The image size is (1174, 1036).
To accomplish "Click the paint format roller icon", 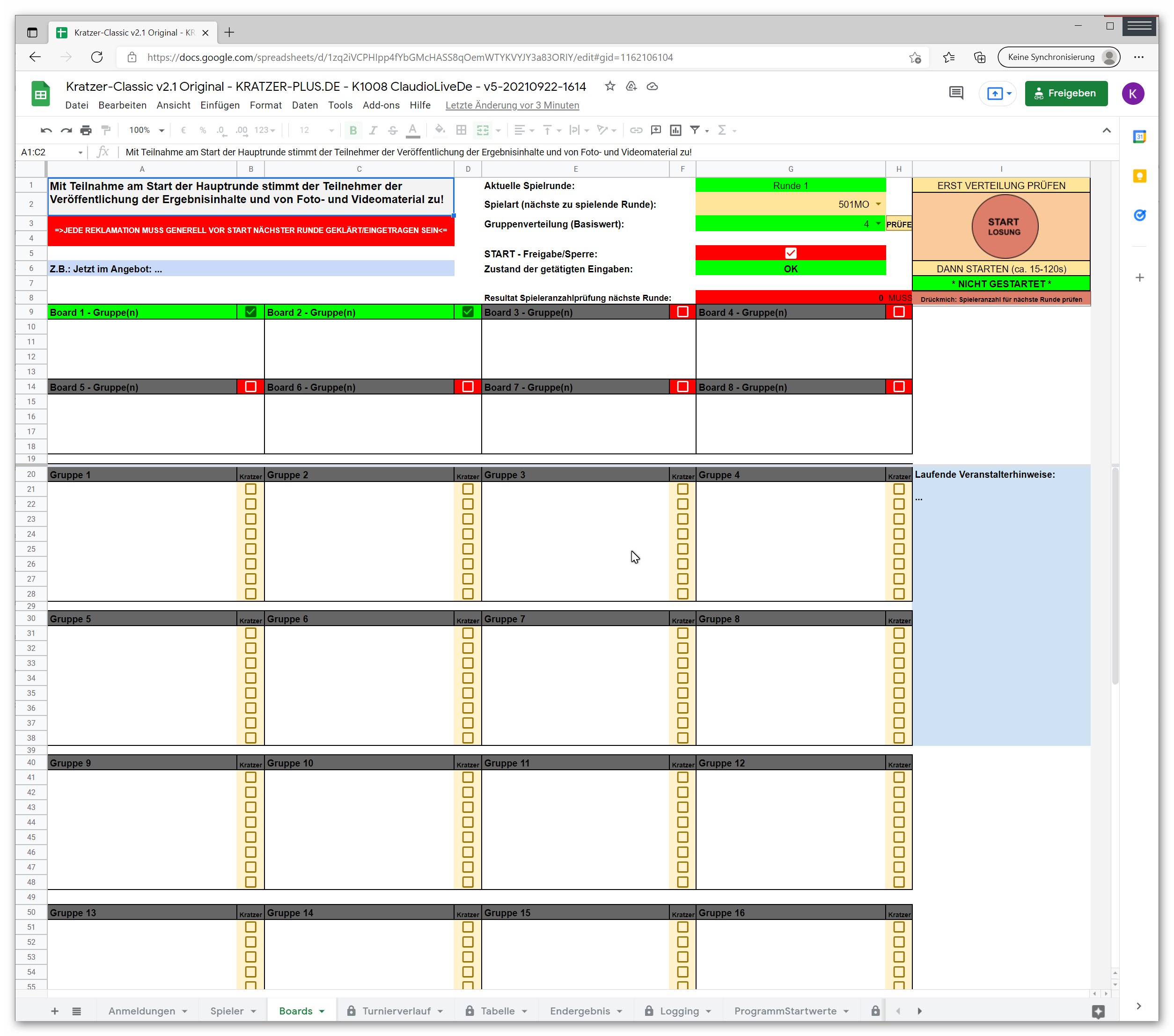I will coord(106,131).
